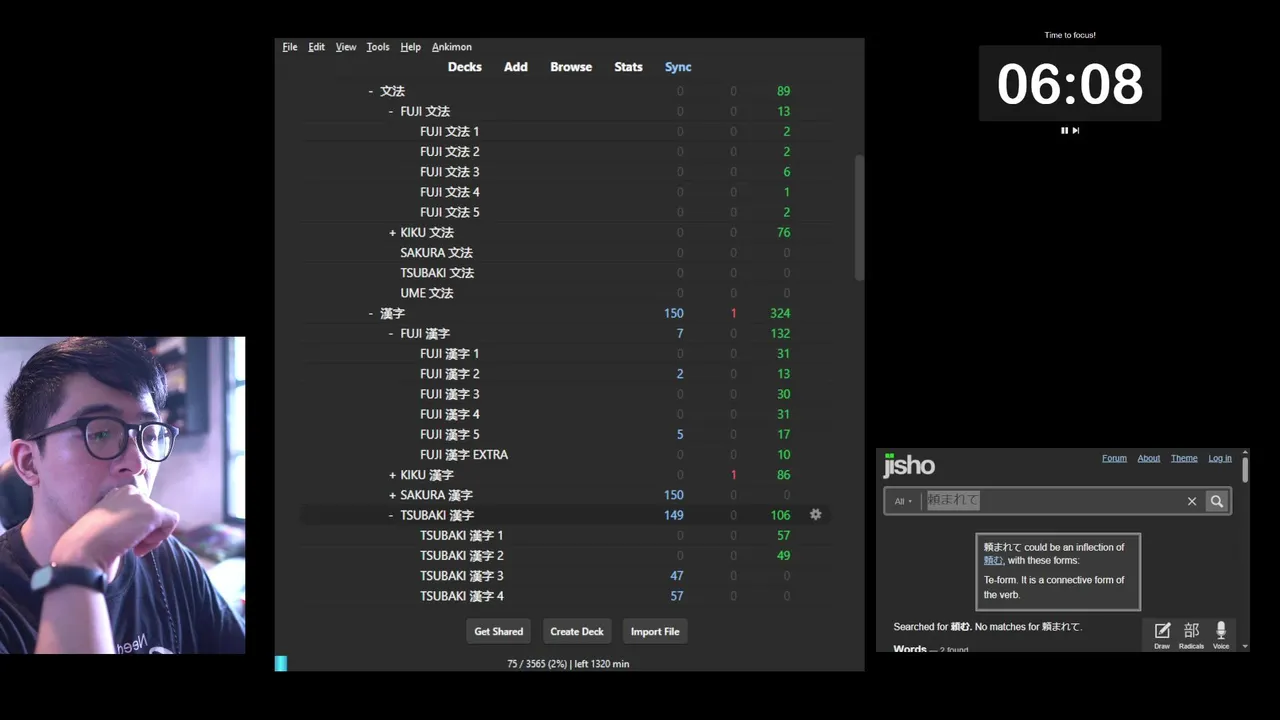Clear the Jisho search box with X
1280x720 pixels.
1191,501
